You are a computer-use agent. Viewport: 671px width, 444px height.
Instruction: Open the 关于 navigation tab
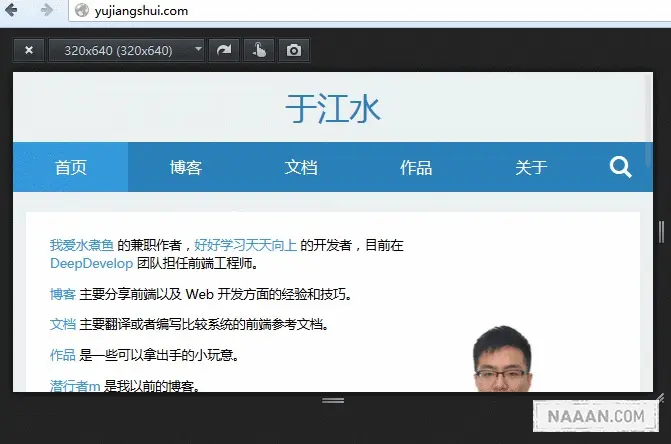(531, 167)
